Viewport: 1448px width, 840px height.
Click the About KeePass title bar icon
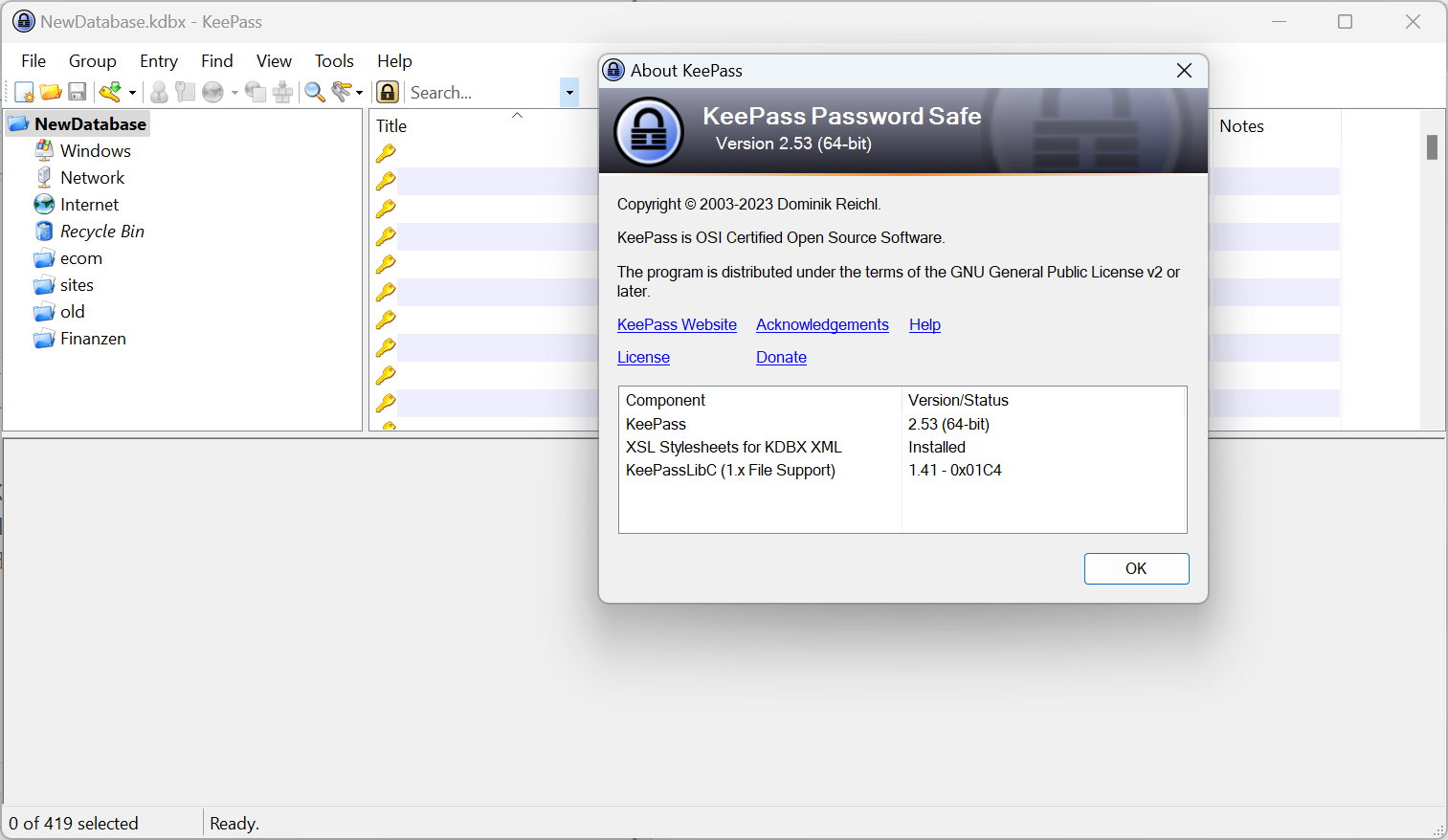[614, 70]
